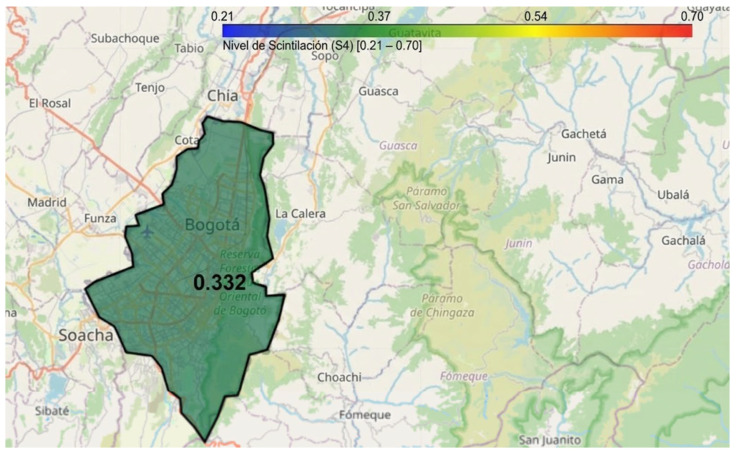Click the Bogotá city label
738x455 pixels.
tap(212, 224)
